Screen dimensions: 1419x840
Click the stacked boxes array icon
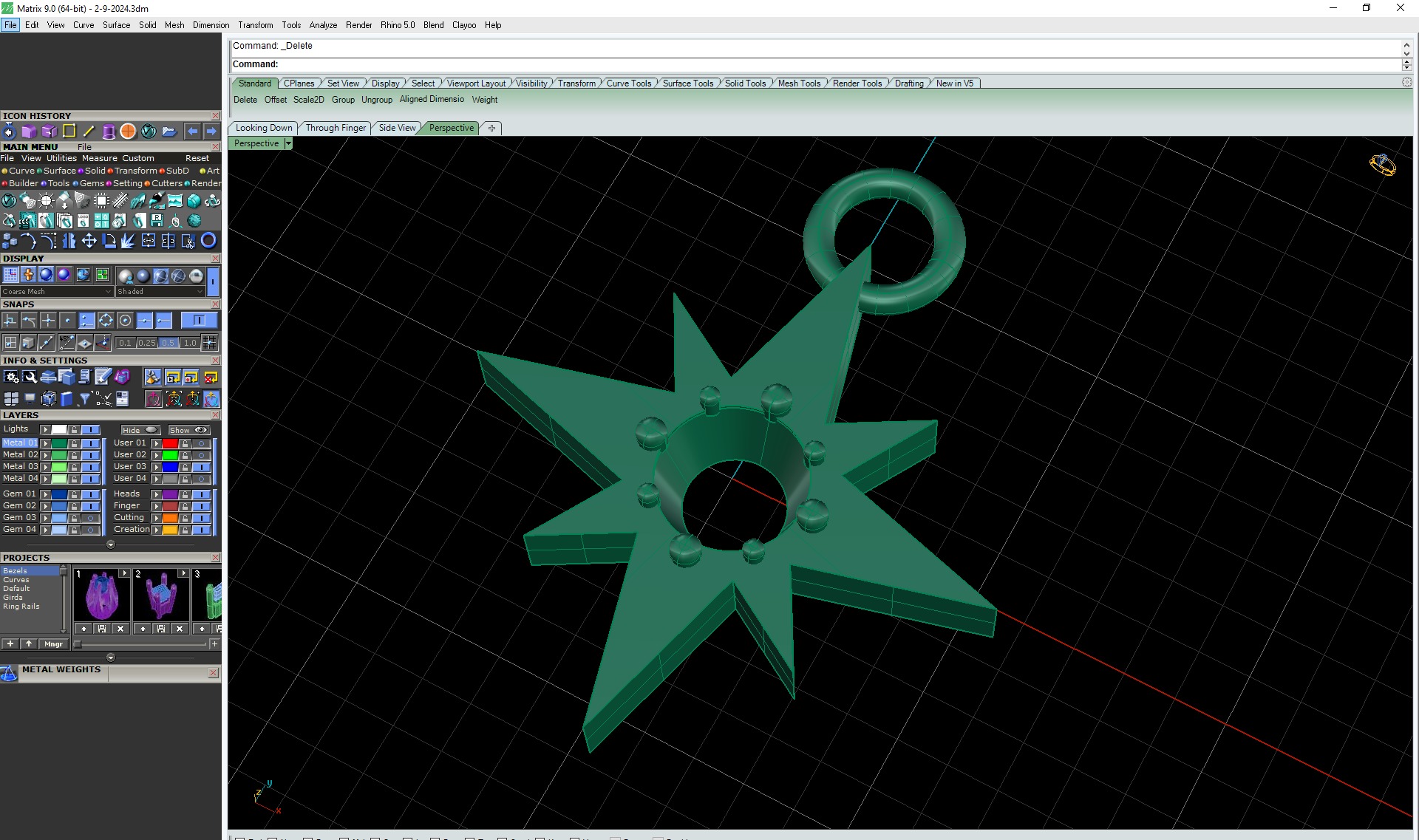tap(9, 241)
